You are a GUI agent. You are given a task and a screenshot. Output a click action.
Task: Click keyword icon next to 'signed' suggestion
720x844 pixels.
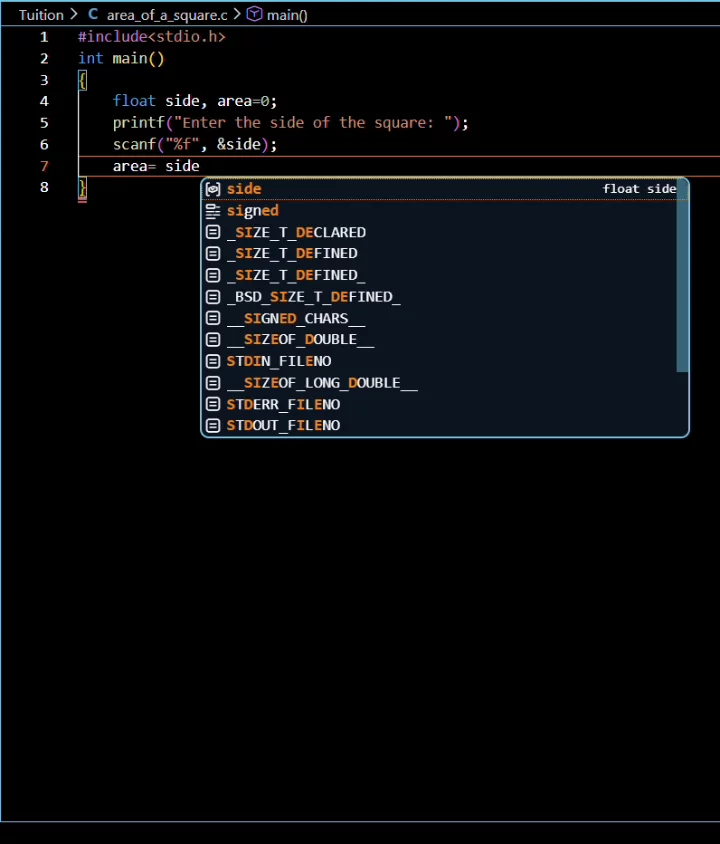pyautogui.click(x=213, y=210)
